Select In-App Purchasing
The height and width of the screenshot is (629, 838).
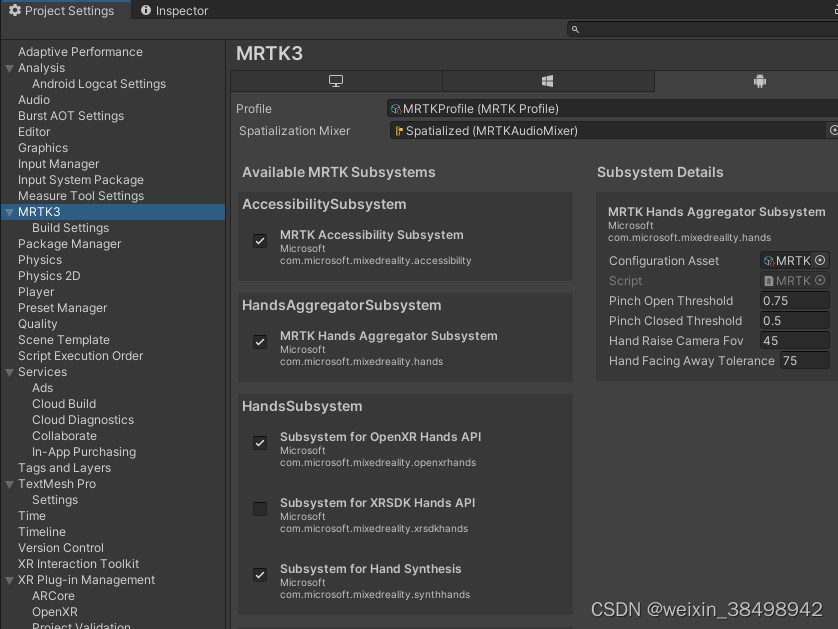(x=84, y=453)
